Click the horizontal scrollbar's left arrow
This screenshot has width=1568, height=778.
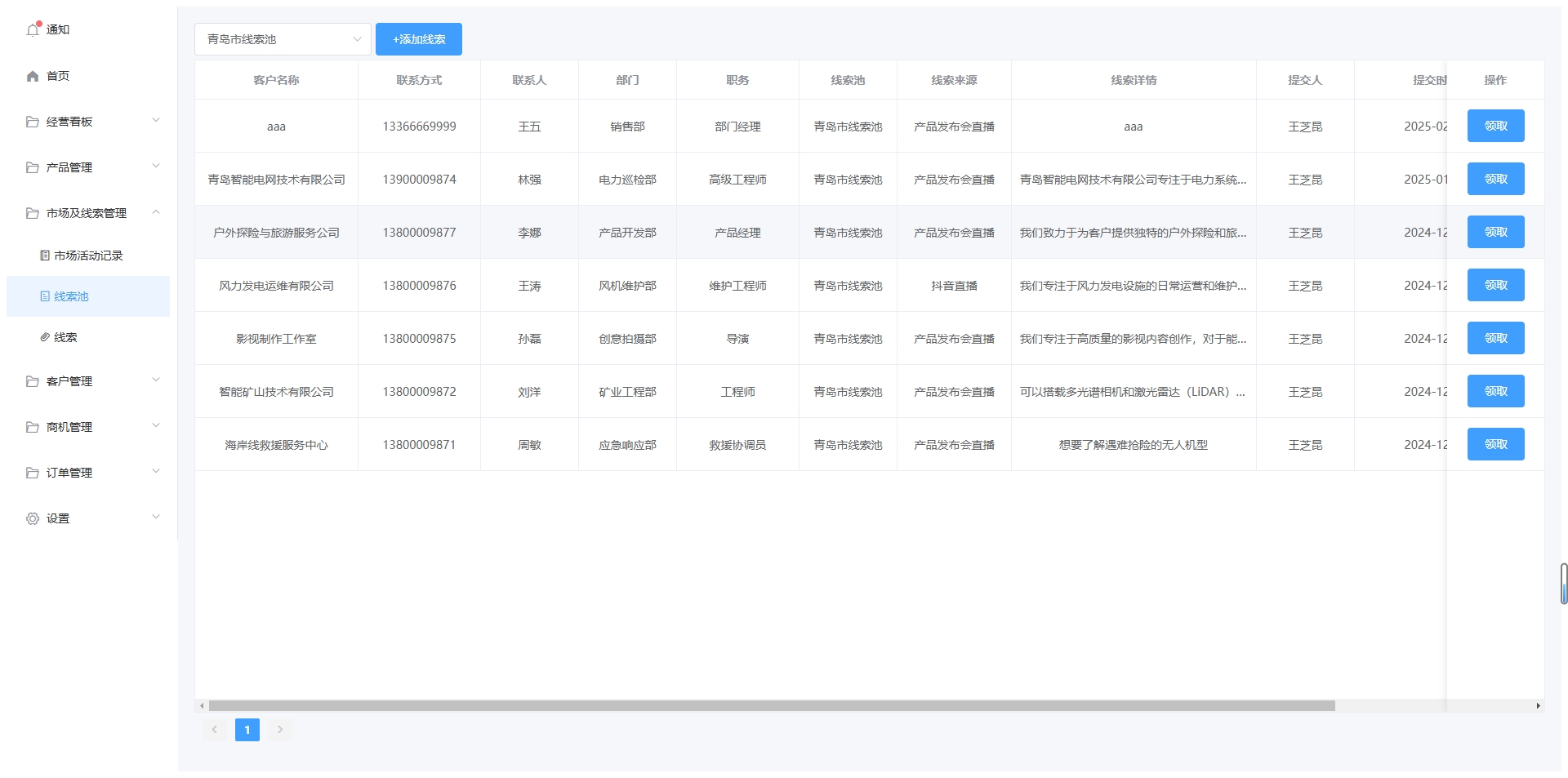coord(202,705)
